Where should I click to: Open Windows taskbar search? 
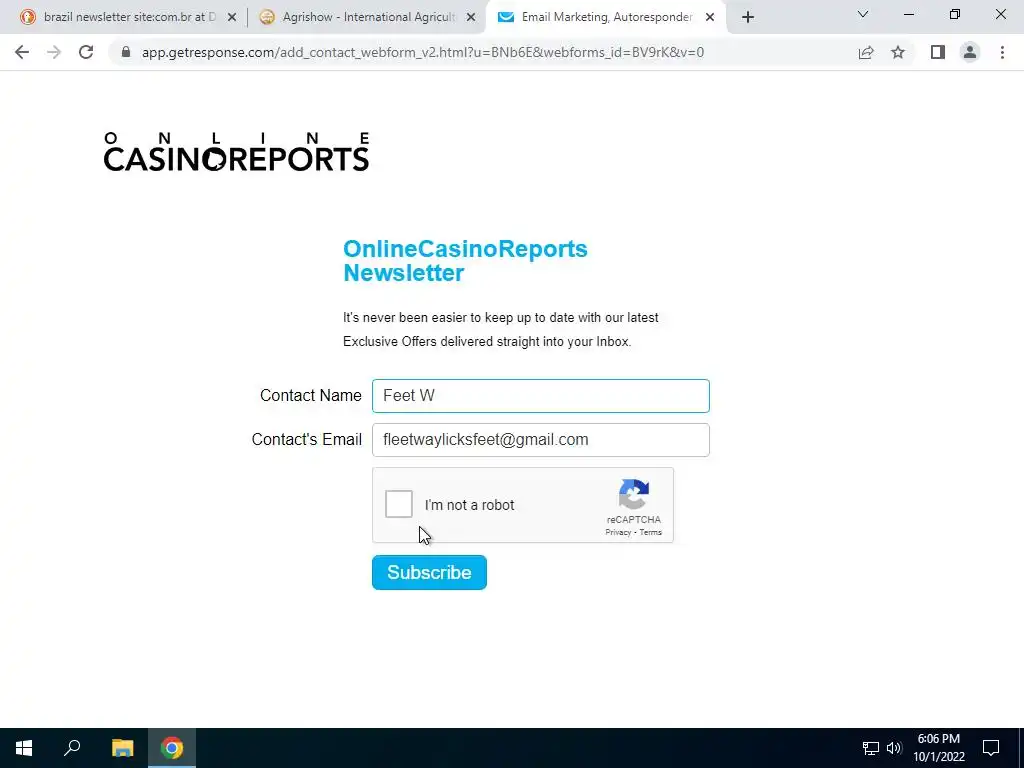click(72, 748)
